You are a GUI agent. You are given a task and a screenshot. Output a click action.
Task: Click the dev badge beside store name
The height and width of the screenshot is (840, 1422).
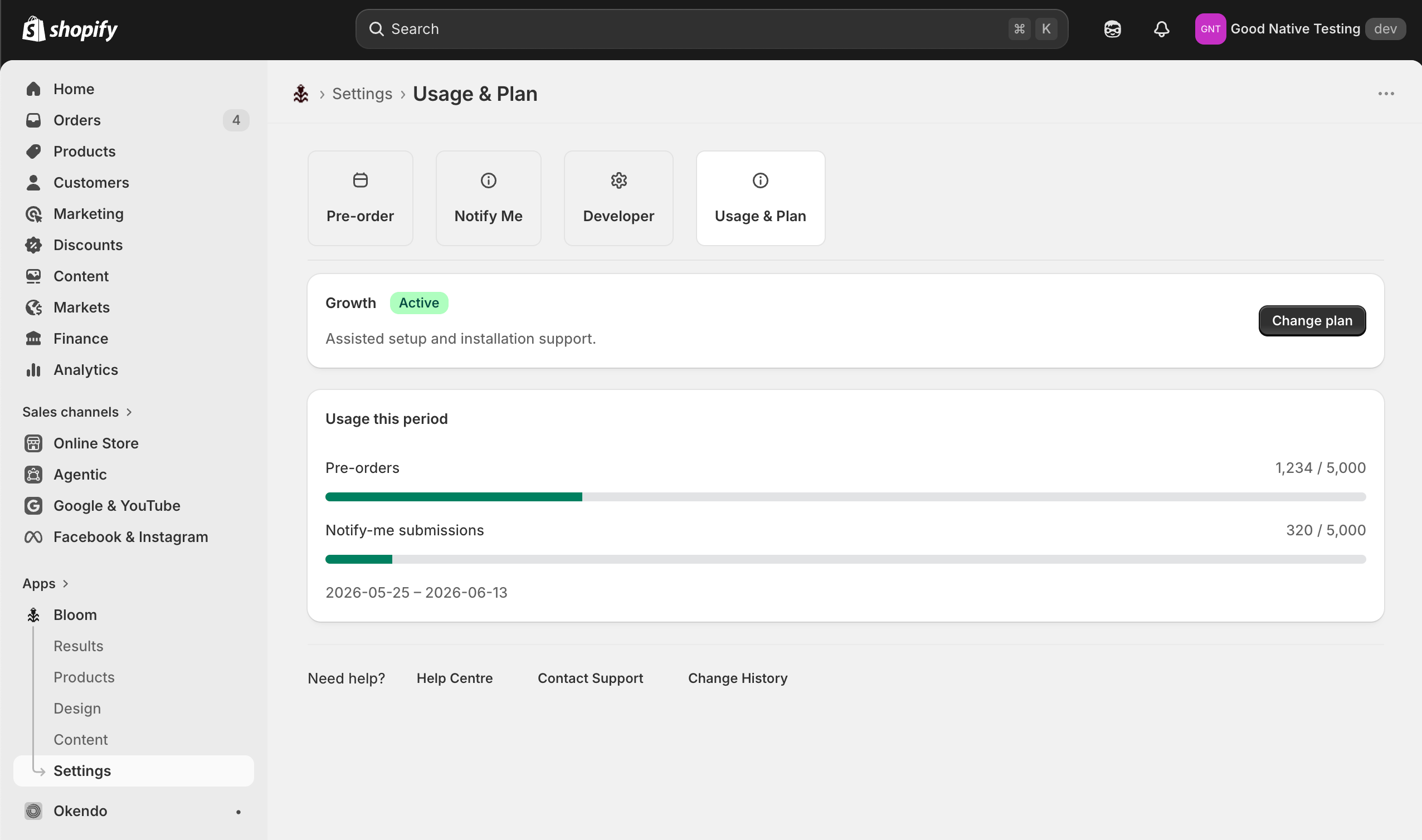1385,29
